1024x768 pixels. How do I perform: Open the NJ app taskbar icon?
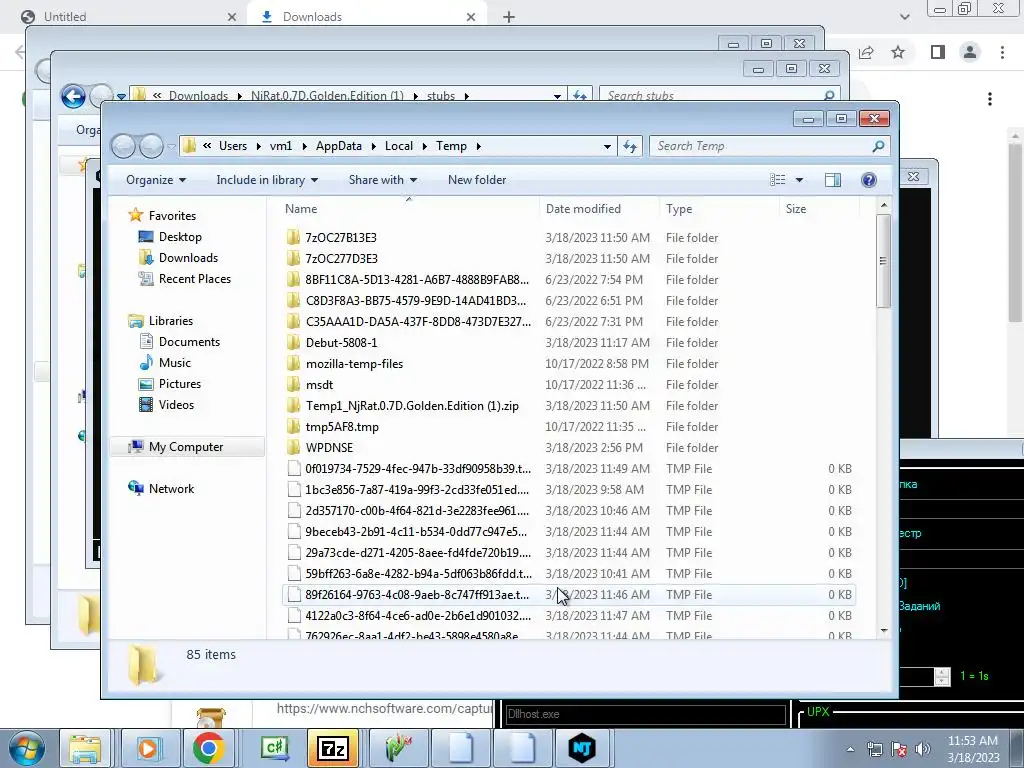581,748
